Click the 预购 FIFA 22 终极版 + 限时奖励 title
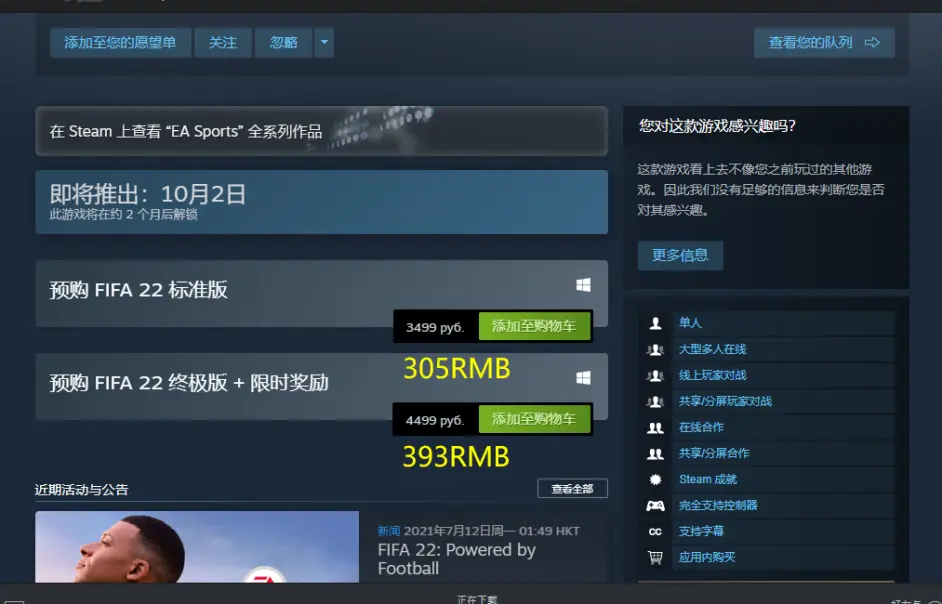 189,383
